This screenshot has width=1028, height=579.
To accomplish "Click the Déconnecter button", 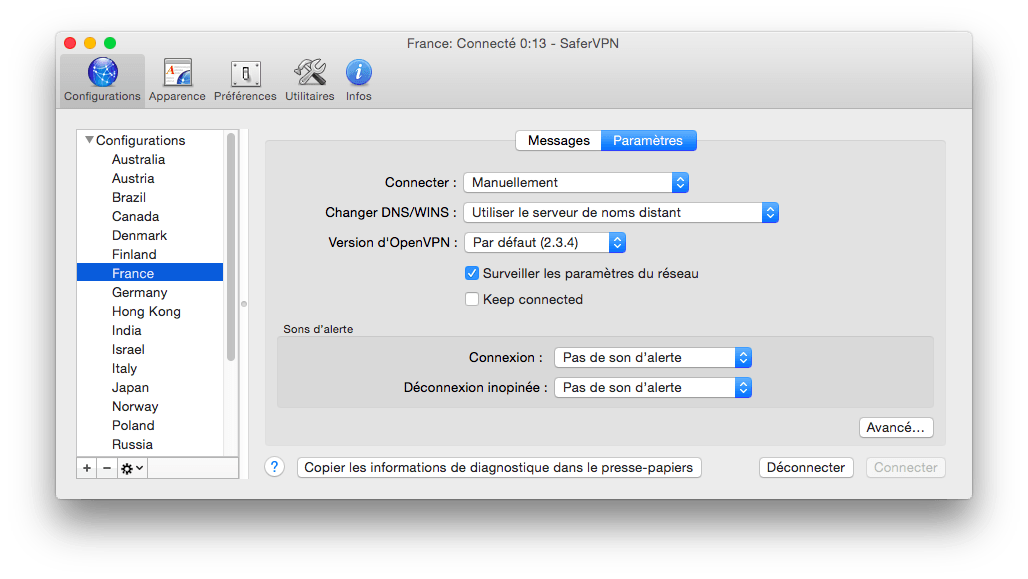I will tap(806, 468).
